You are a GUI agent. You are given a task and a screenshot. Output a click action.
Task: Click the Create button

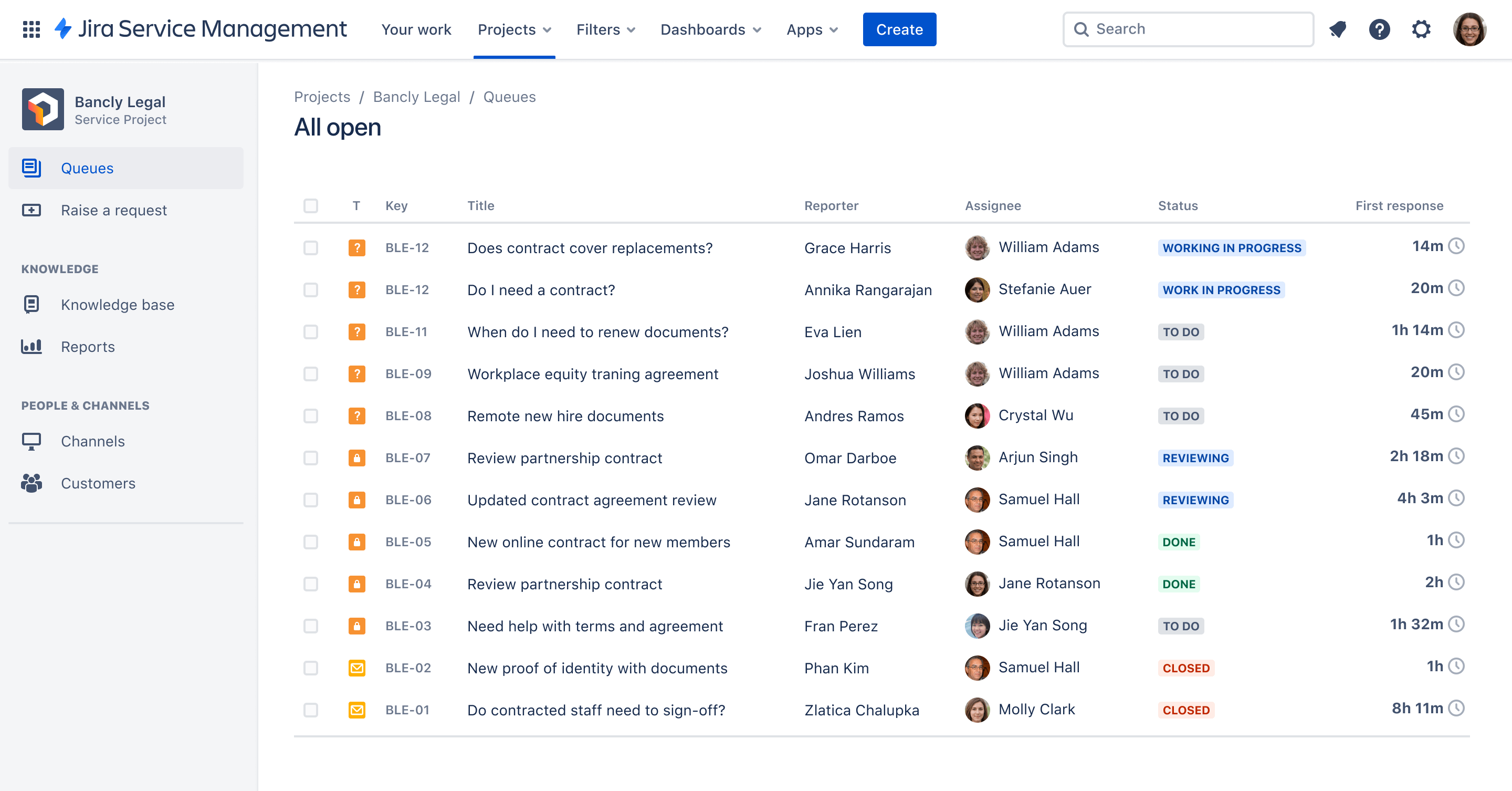[899, 28]
